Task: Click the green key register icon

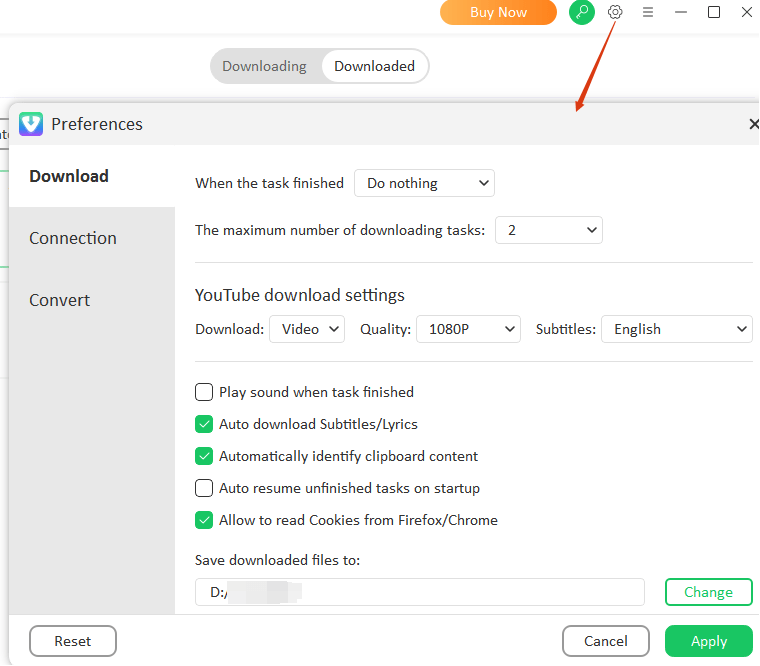Action: [x=581, y=12]
